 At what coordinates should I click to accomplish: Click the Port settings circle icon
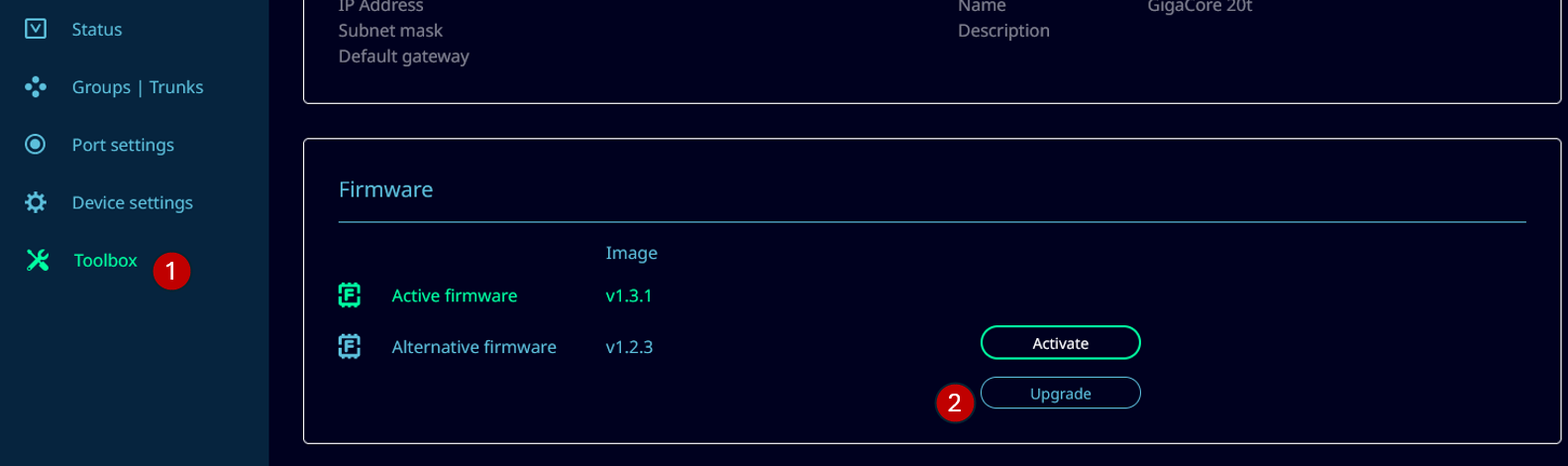coord(36,145)
